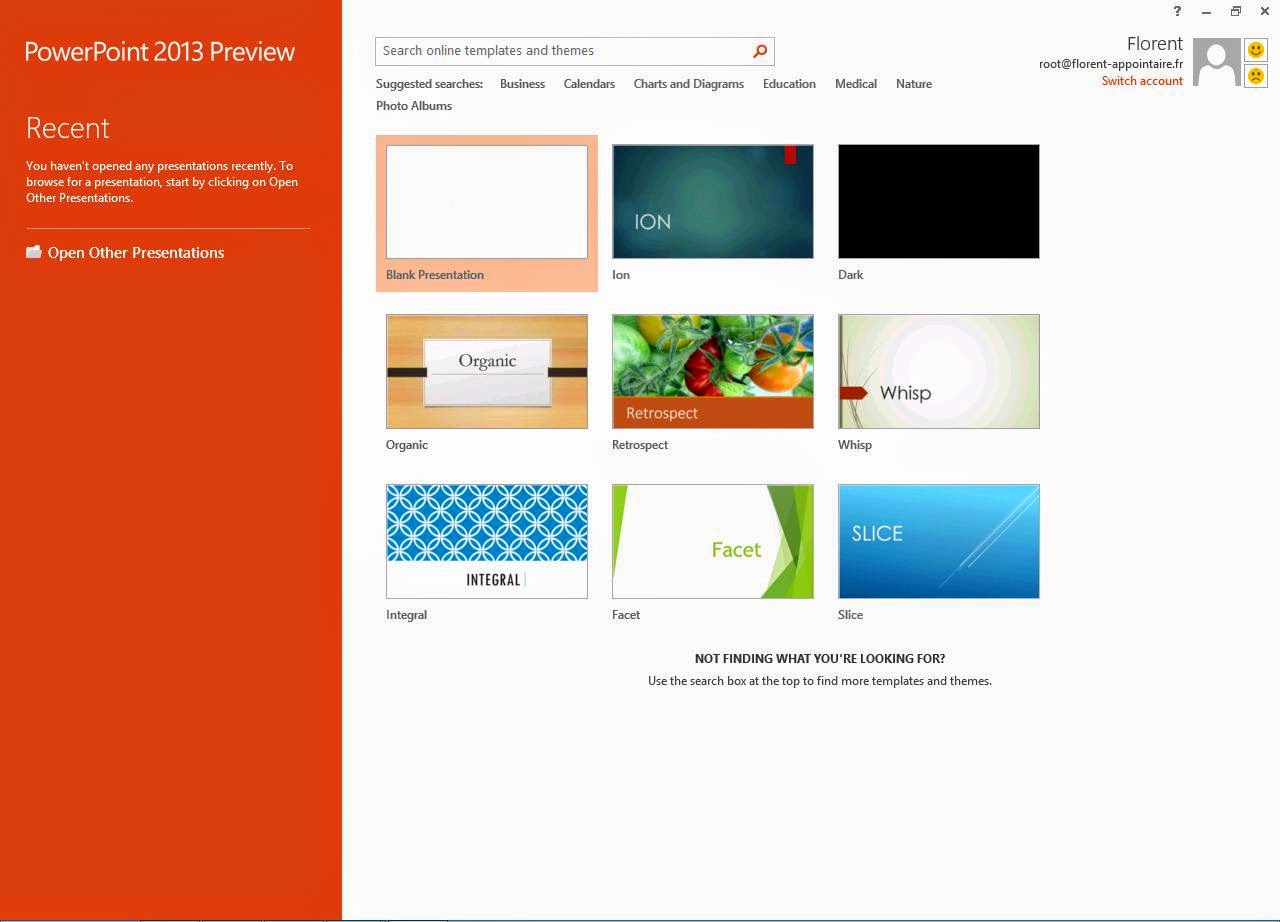
Task: Click the sad frown feedback icon
Action: (1255, 76)
